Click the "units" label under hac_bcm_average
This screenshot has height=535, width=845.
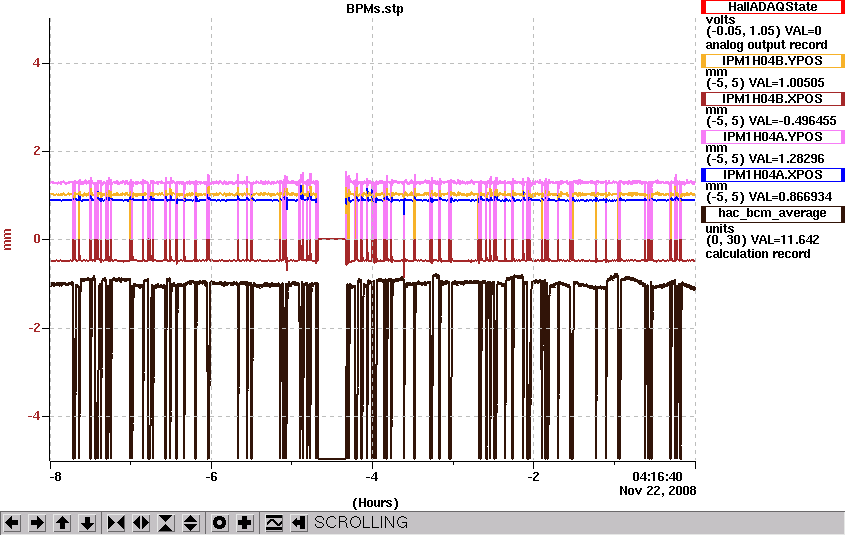(720, 228)
